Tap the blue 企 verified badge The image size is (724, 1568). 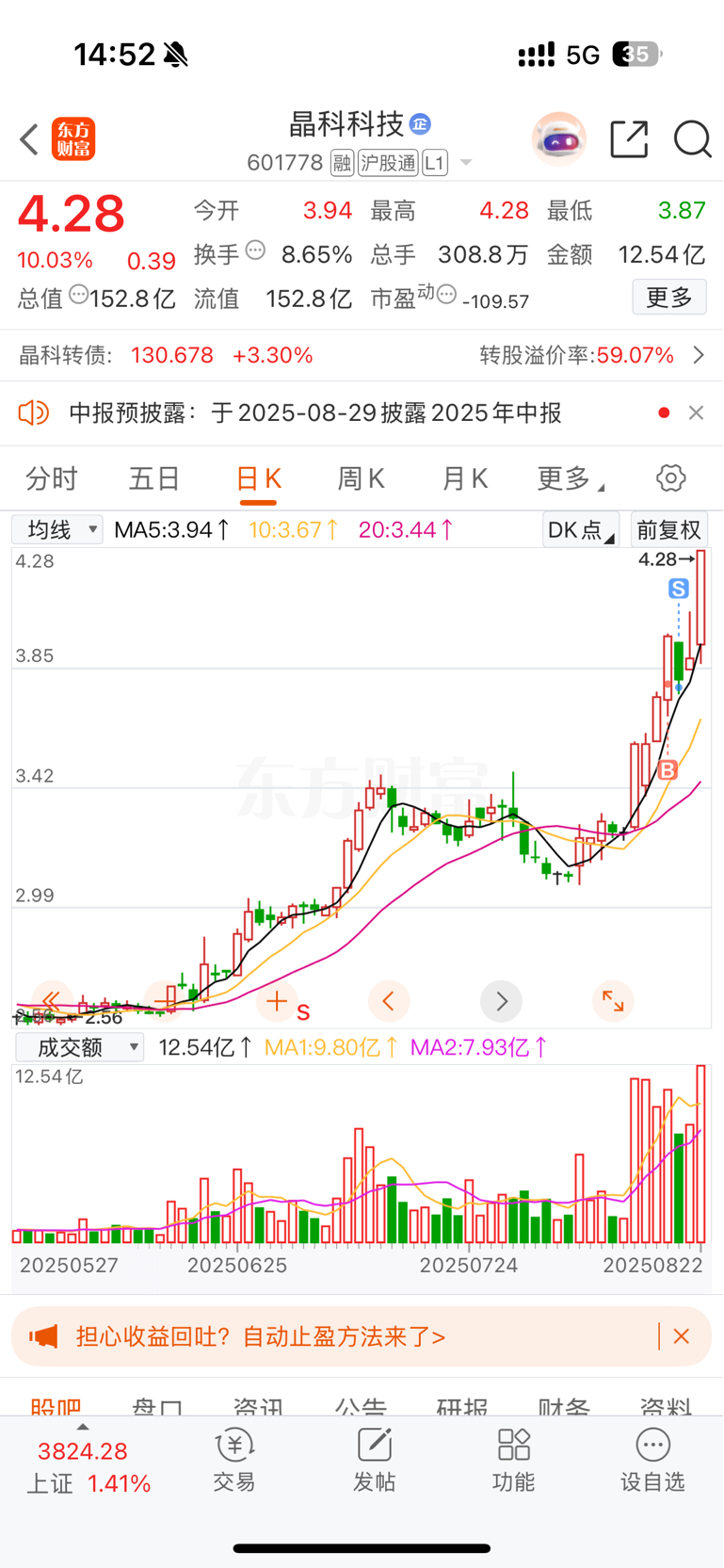[421, 123]
